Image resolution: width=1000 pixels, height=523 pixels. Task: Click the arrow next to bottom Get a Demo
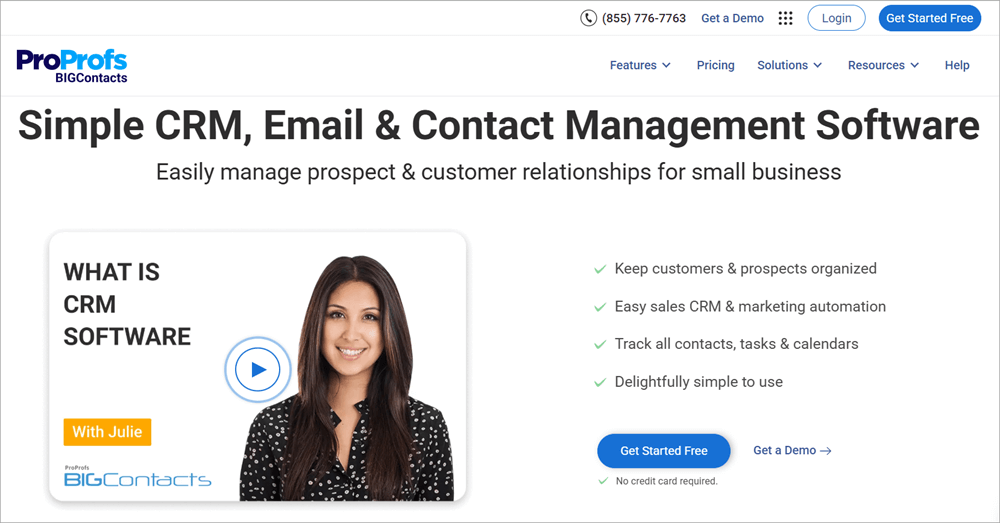pos(826,451)
